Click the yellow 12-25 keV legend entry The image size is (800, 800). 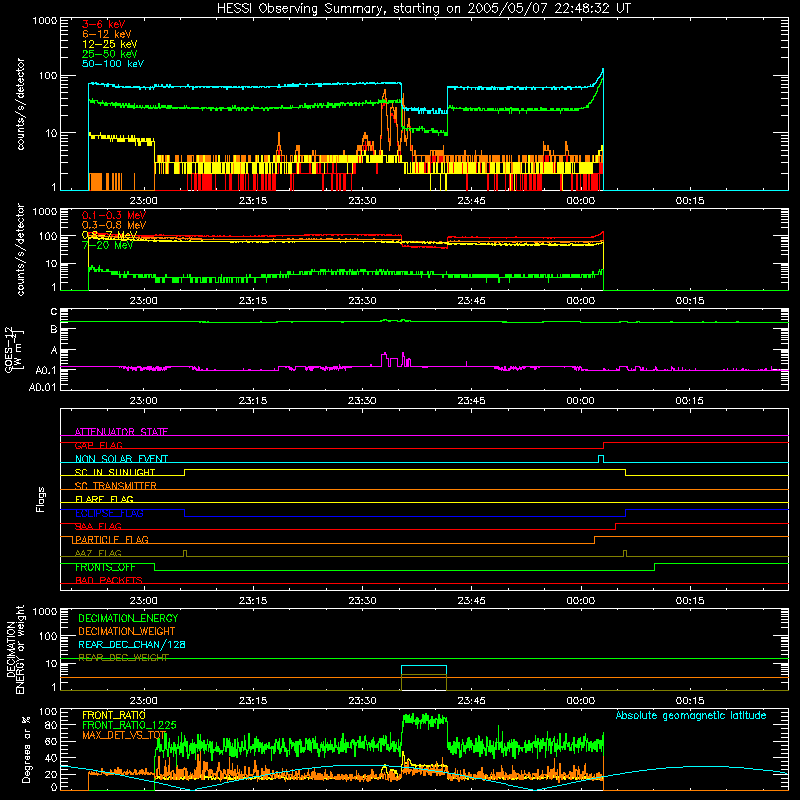click(109, 44)
